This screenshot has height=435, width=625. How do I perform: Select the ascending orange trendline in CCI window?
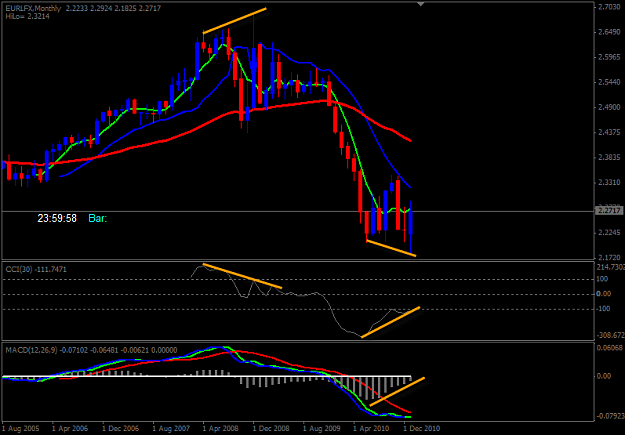391,322
